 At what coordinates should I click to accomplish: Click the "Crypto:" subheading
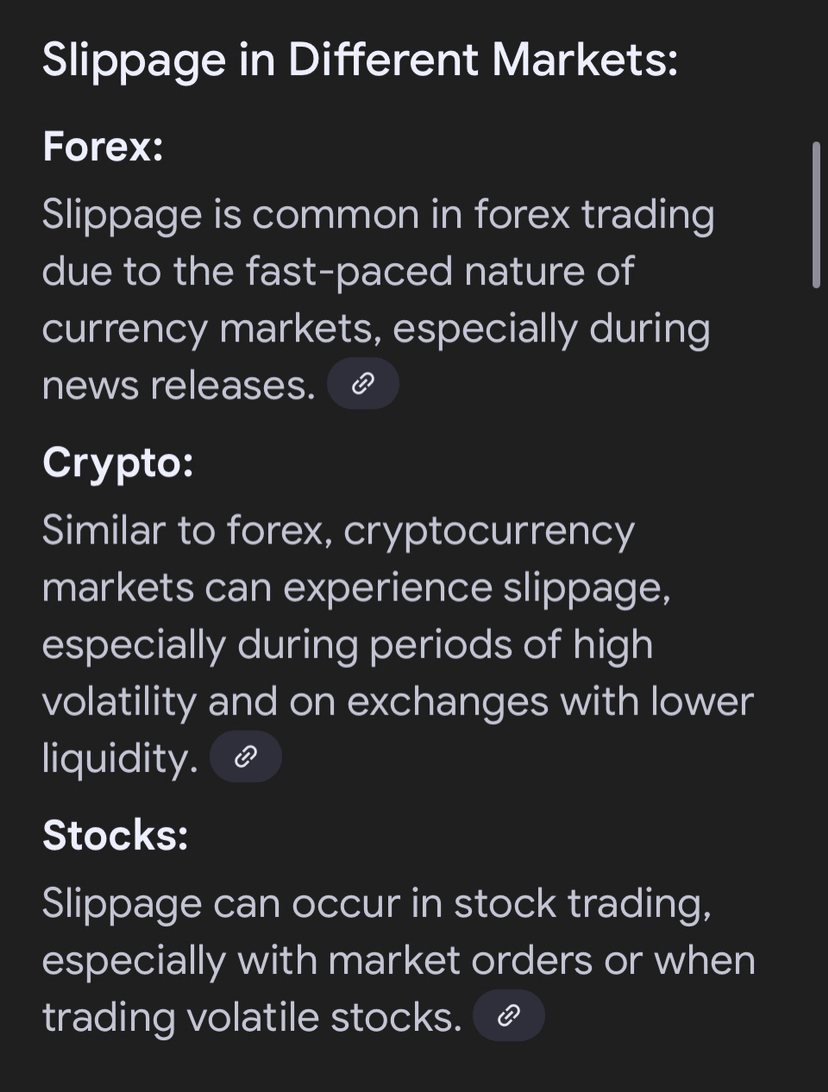pos(117,462)
